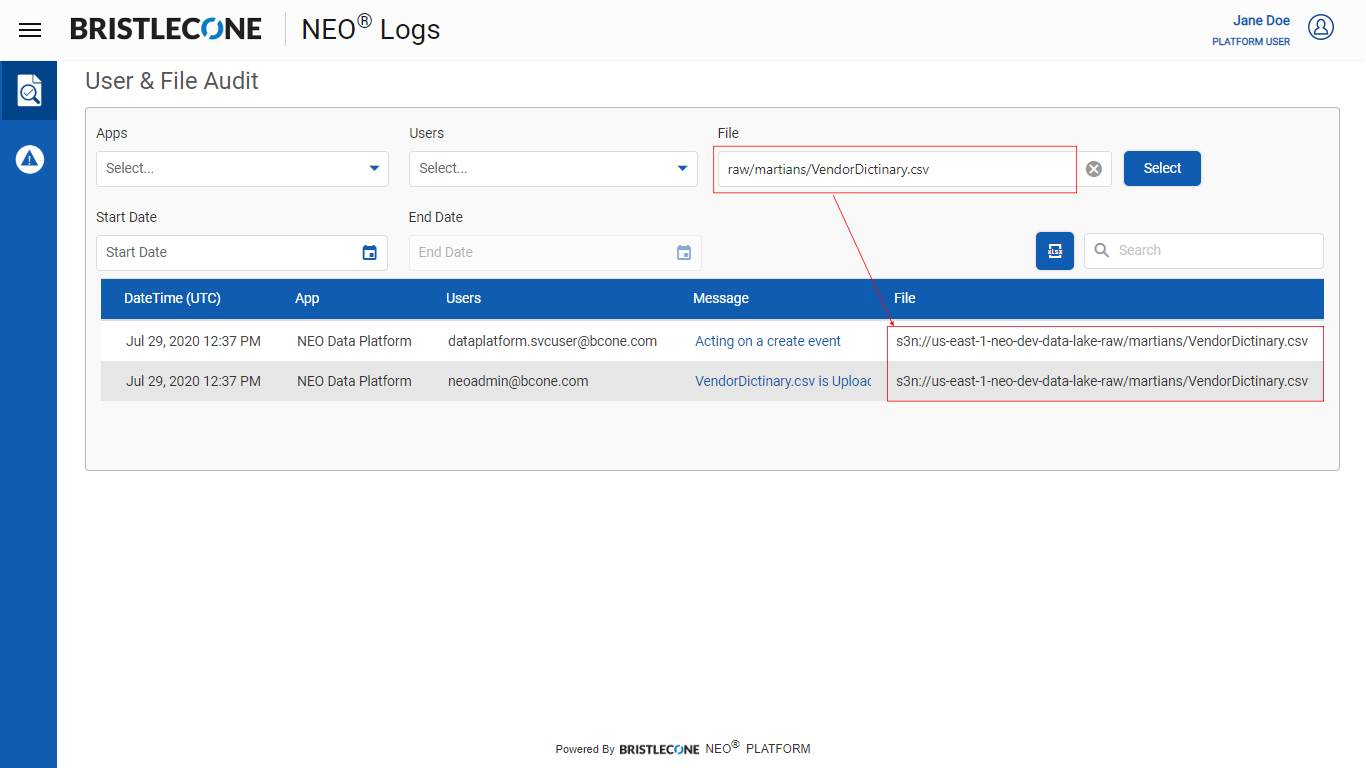Clear the File field with the X icon

1094,169
